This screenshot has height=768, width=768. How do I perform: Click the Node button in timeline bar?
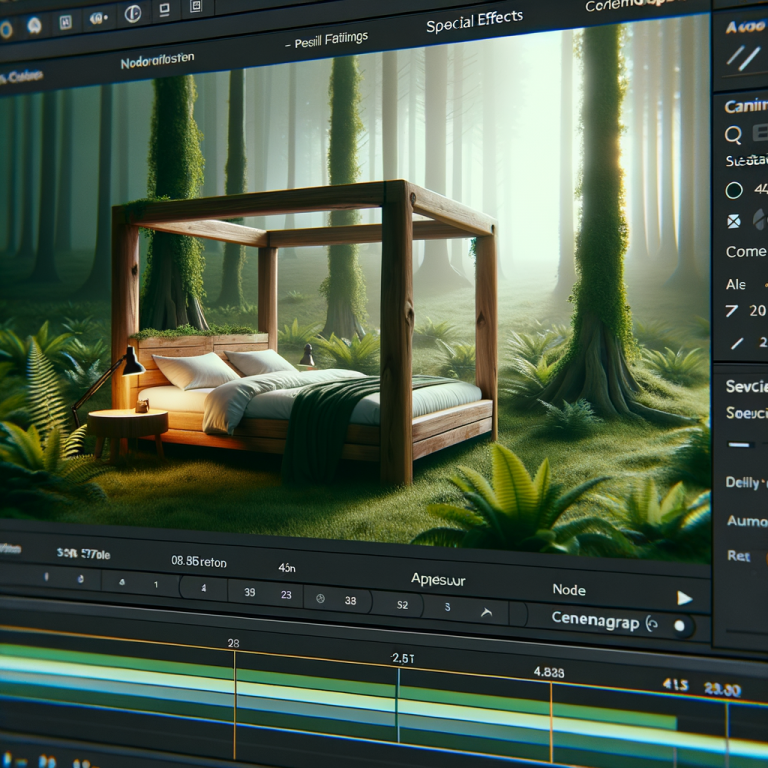(x=569, y=590)
